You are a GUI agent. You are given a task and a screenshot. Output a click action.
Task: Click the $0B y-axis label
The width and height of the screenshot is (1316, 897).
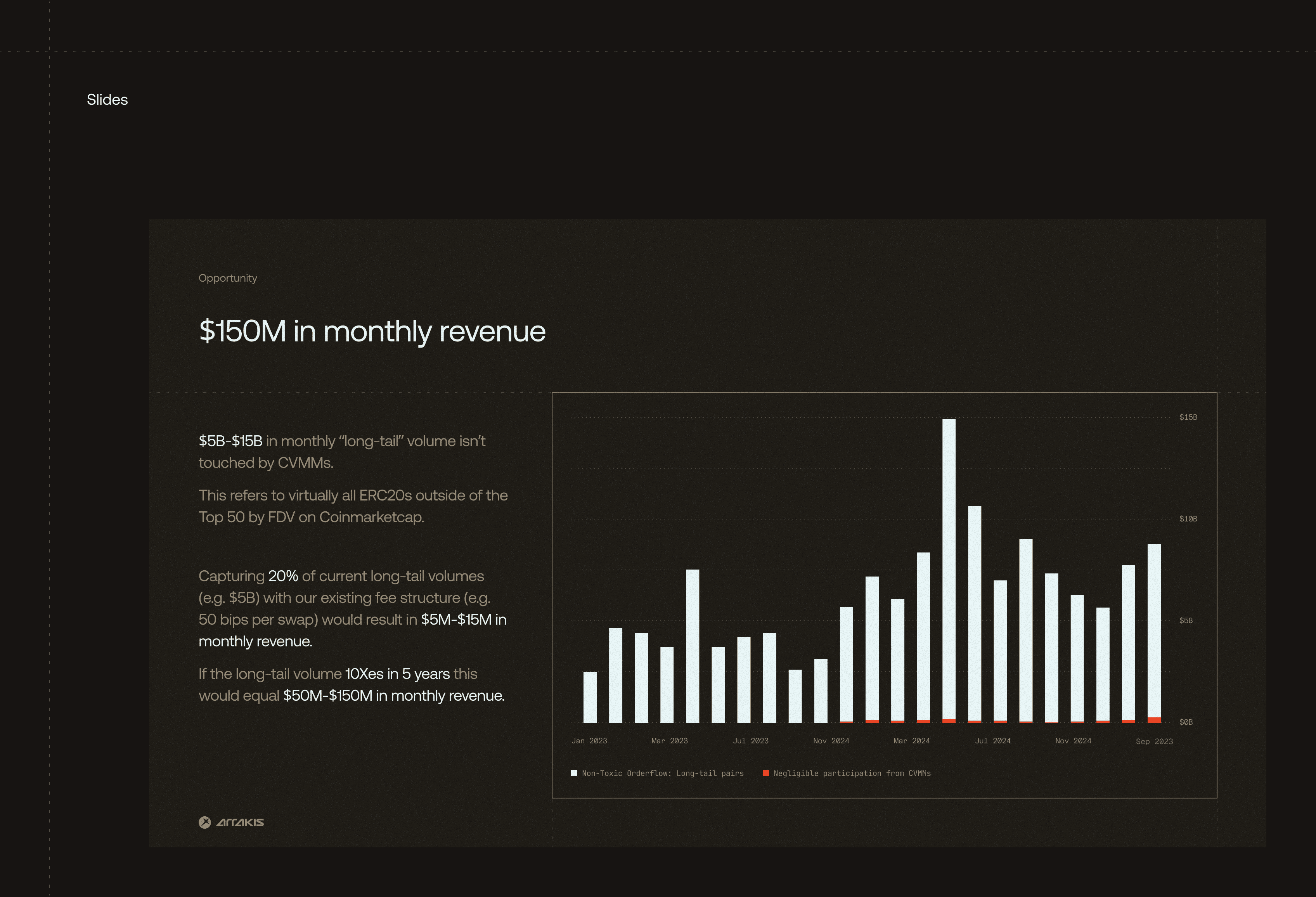[x=1186, y=722]
